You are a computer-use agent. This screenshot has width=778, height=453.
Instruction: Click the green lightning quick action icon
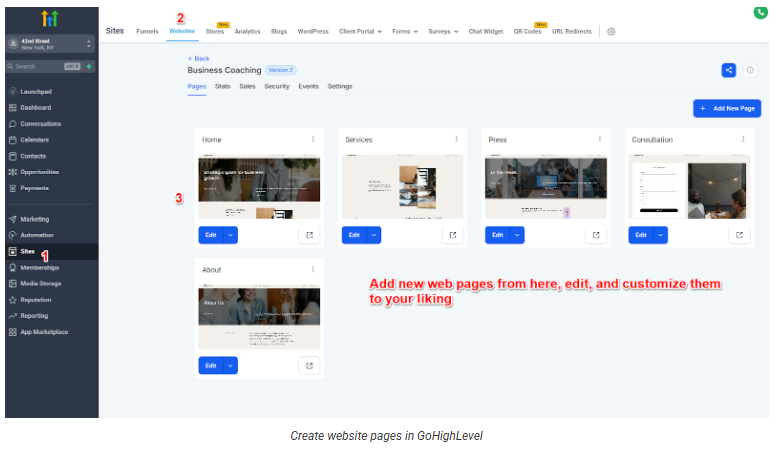pyautogui.click(x=89, y=66)
